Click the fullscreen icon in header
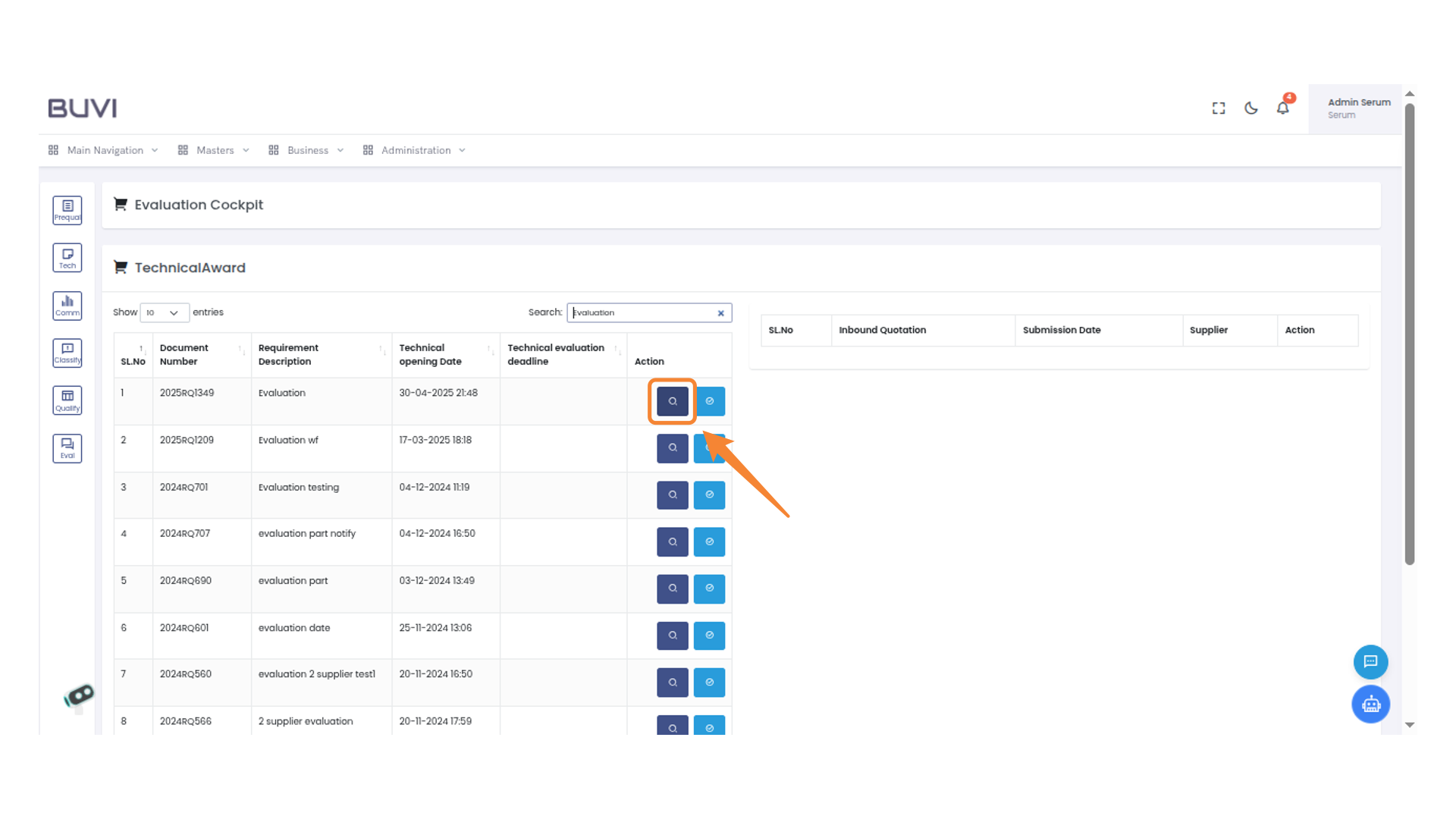 tap(1219, 108)
